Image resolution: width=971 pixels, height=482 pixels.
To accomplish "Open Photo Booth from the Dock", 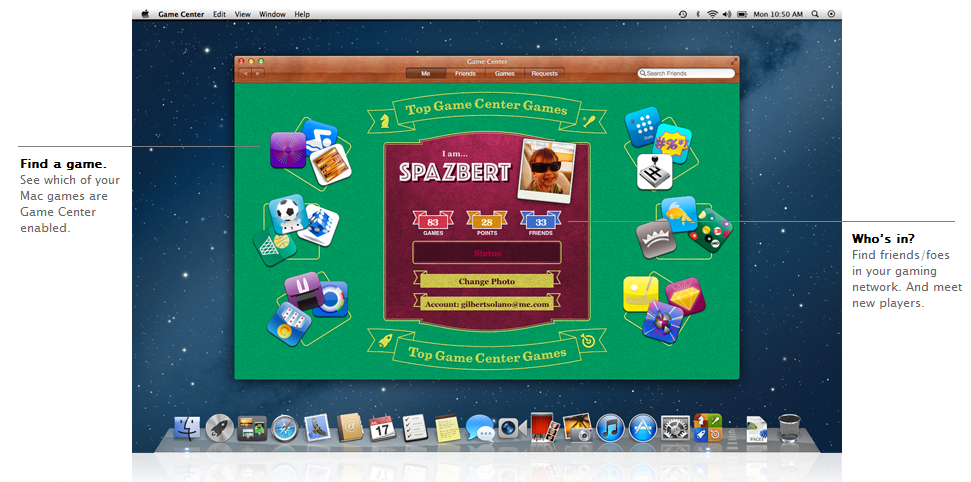I will click(546, 428).
